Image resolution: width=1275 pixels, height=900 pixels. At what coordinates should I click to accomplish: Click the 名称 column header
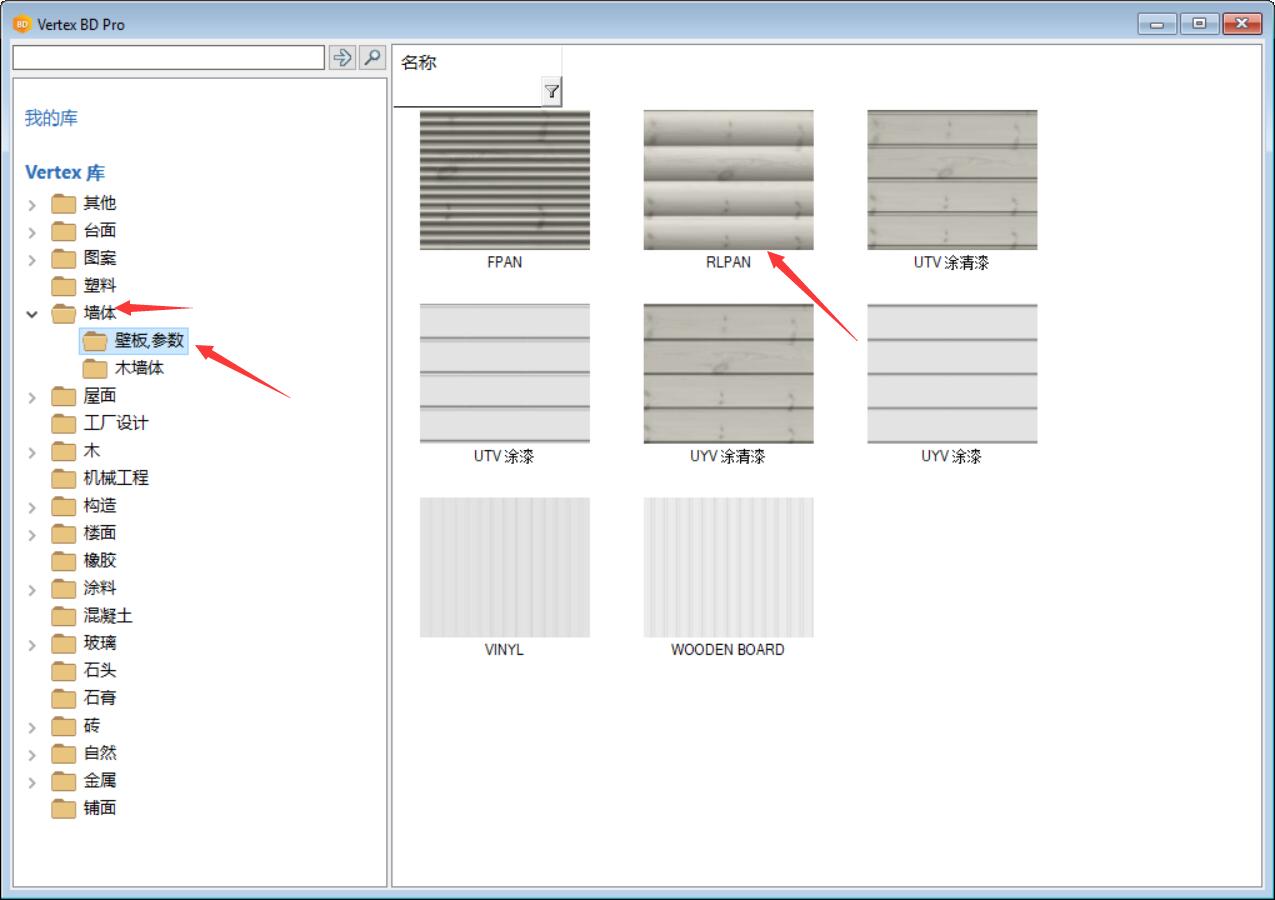pyautogui.click(x=419, y=63)
